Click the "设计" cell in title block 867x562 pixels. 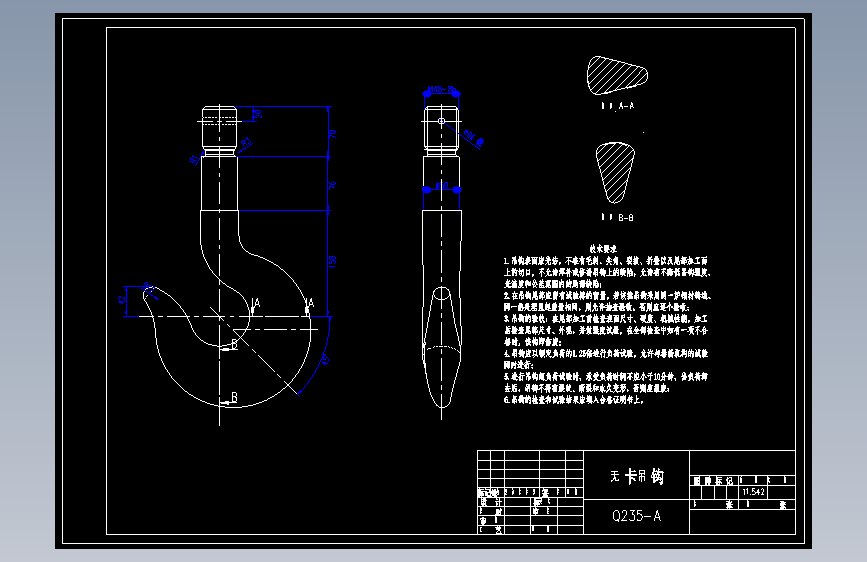(491, 502)
